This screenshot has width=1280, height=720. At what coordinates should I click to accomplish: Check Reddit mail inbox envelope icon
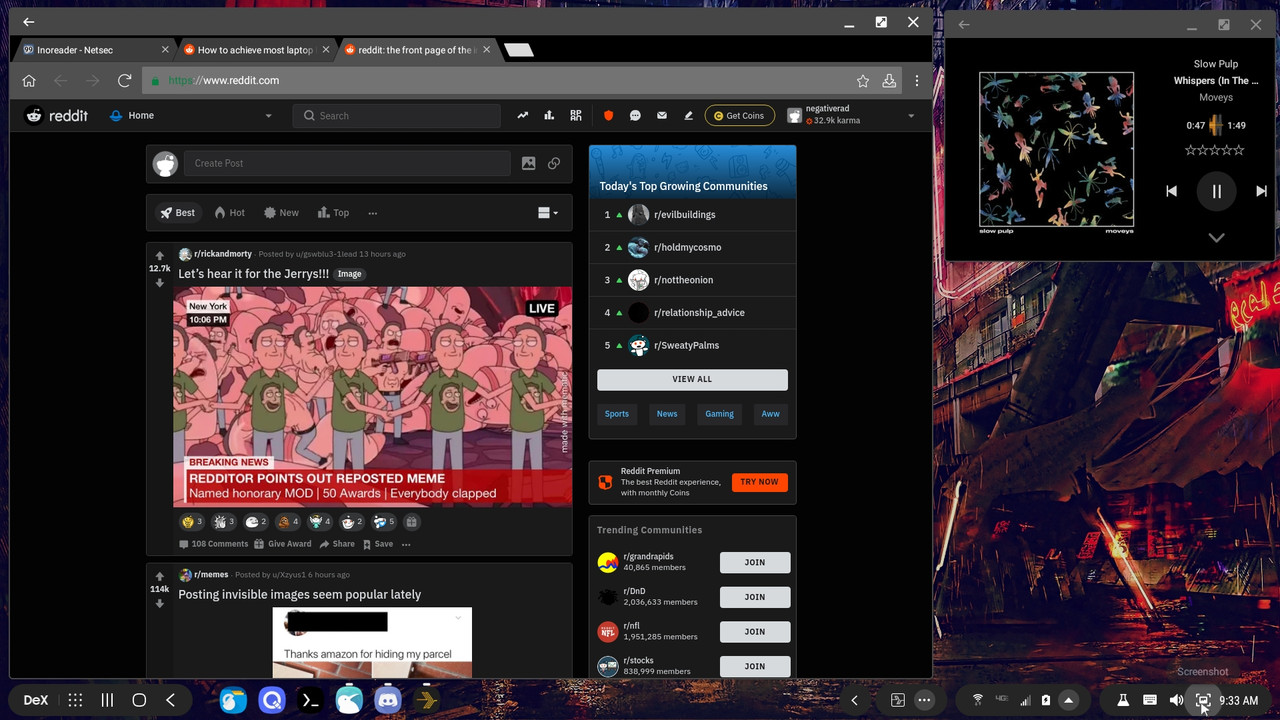coord(661,115)
